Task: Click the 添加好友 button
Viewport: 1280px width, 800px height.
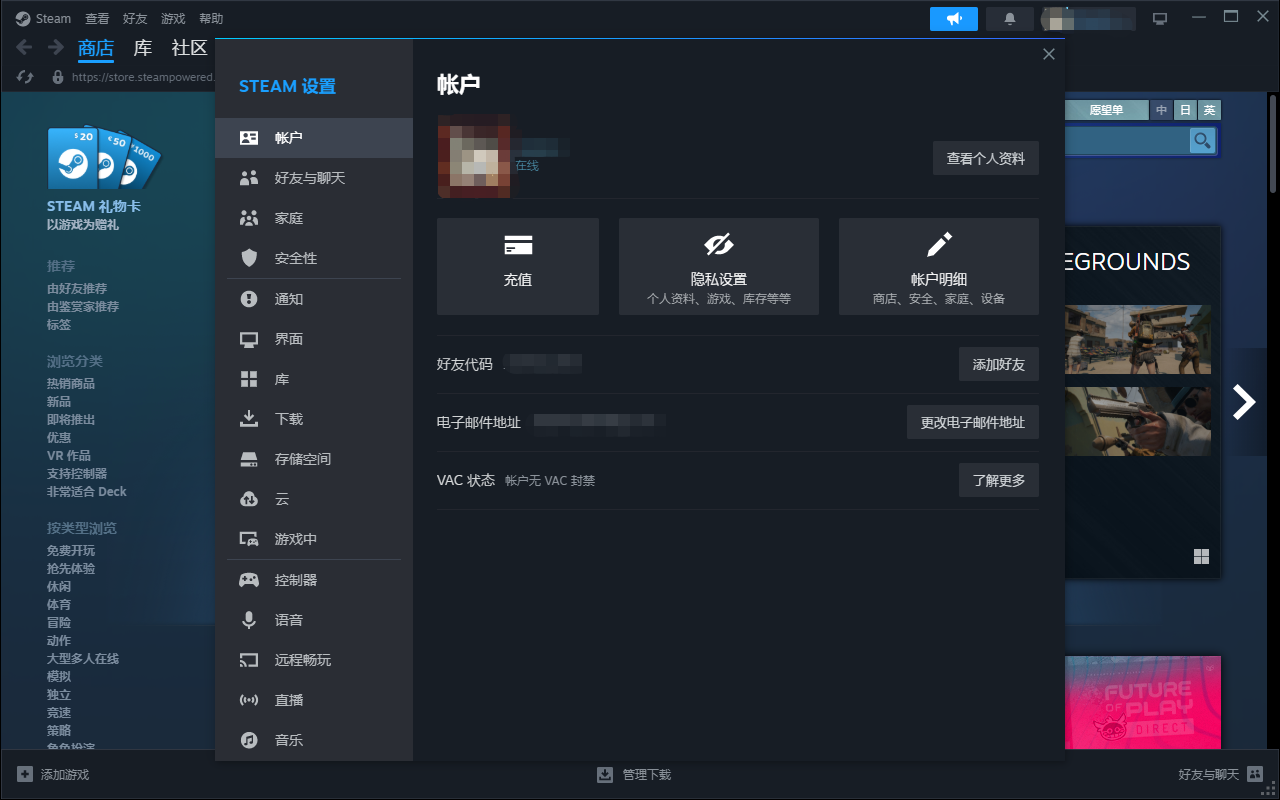Action: click(999, 364)
